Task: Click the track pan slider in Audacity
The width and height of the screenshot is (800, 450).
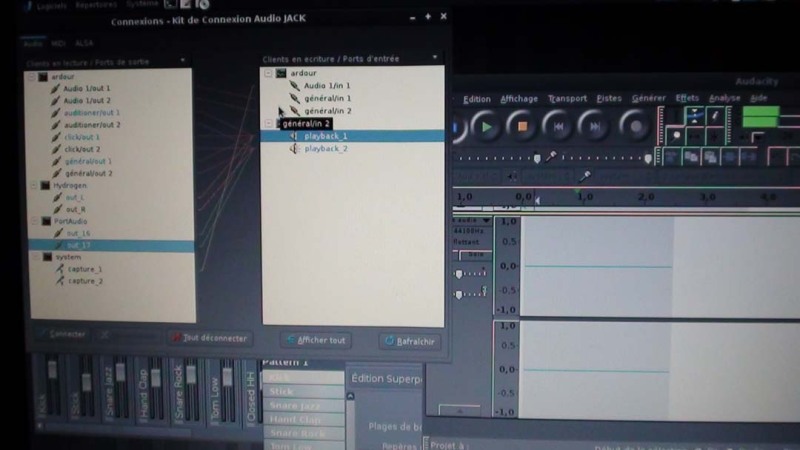Action: click(470, 294)
